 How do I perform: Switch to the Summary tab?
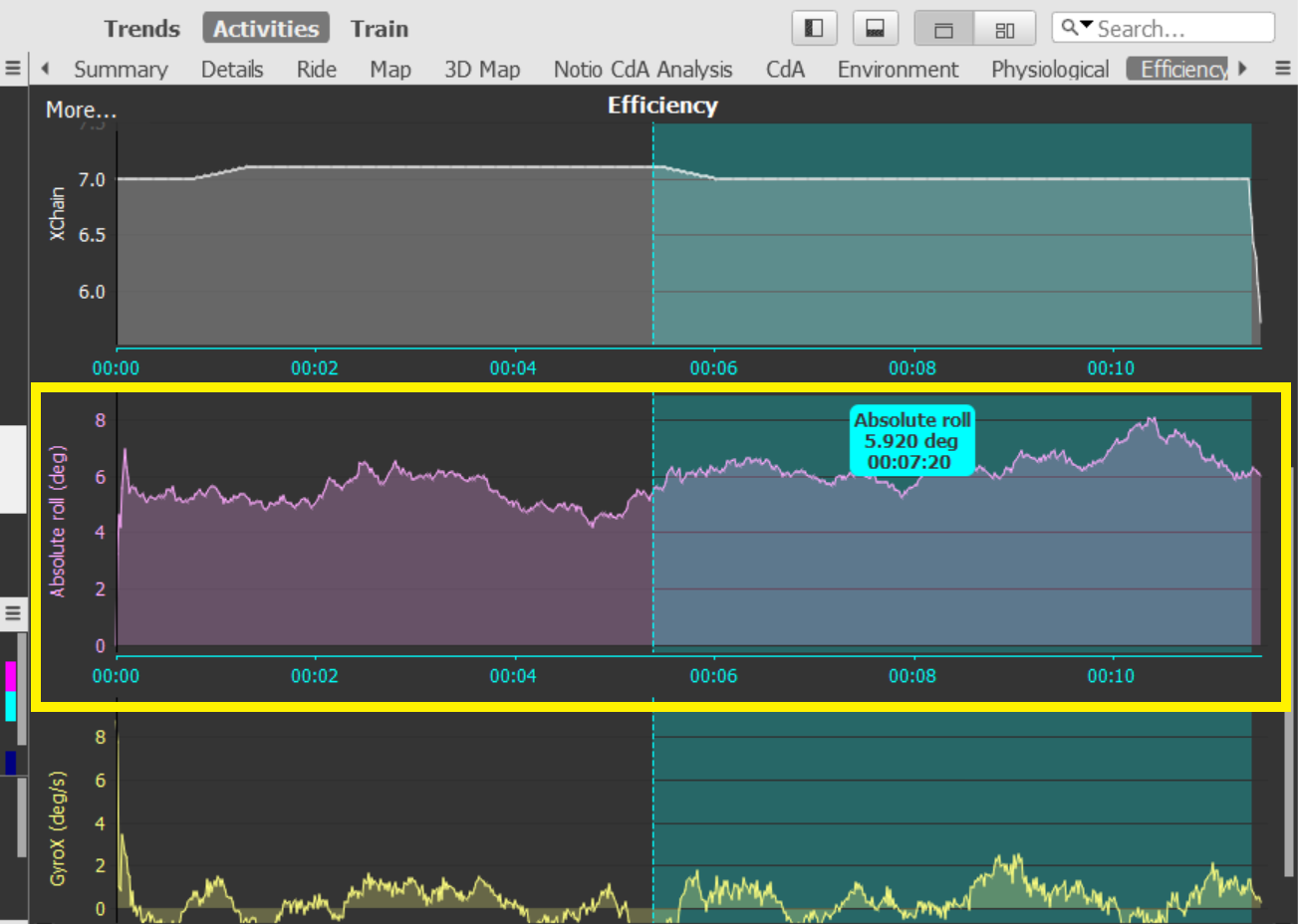pyautogui.click(x=121, y=69)
